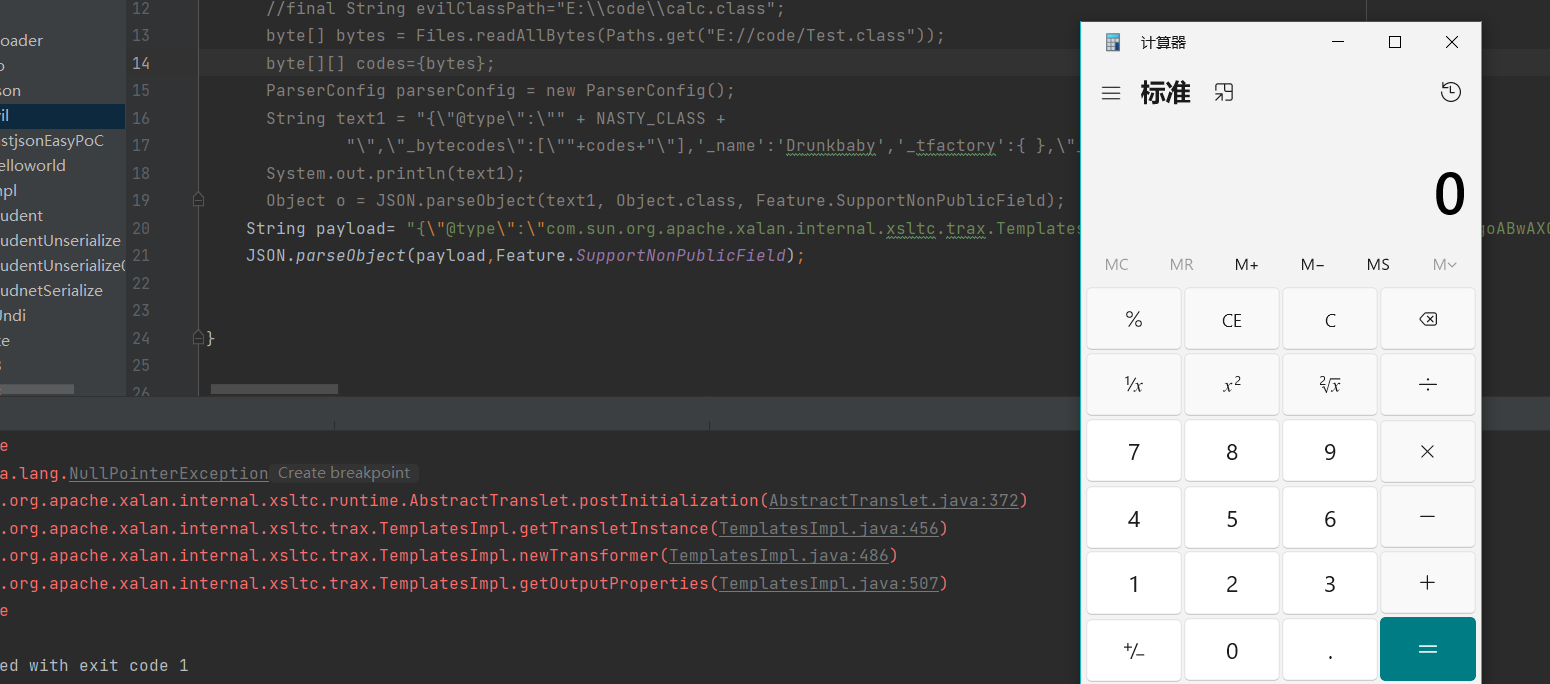The image size is (1550, 684).
Task: Select the udnetSerialize project tree item
Action: tap(51, 290)
